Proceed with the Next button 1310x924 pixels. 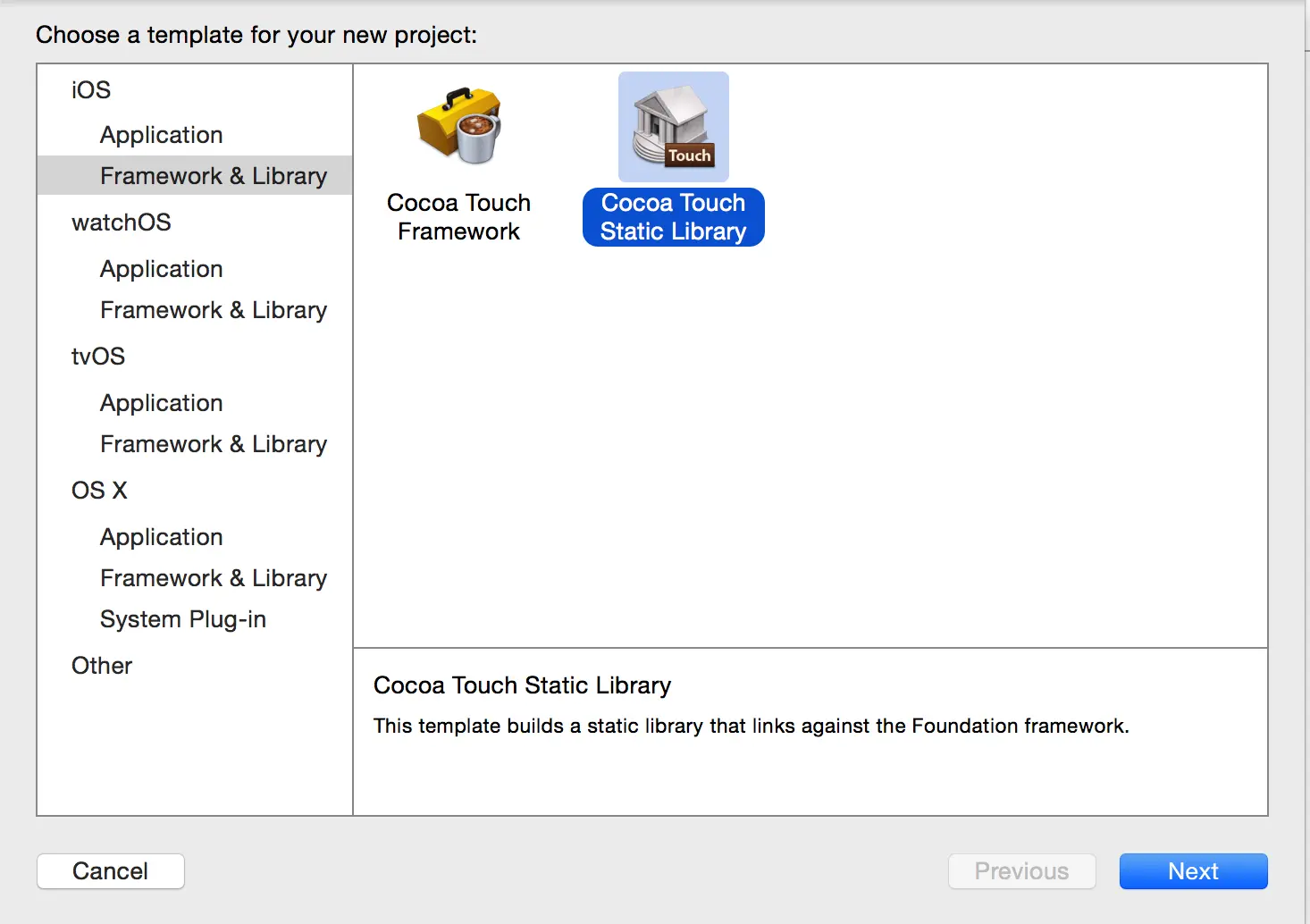(x=1194, y=871)
